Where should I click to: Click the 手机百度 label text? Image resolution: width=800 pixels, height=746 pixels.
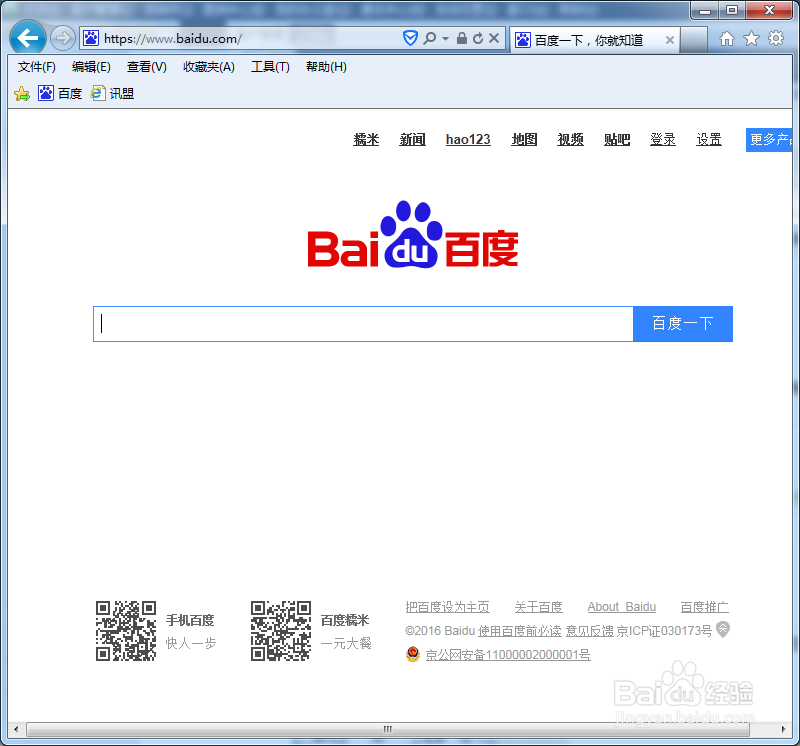[x=190, y=620]
